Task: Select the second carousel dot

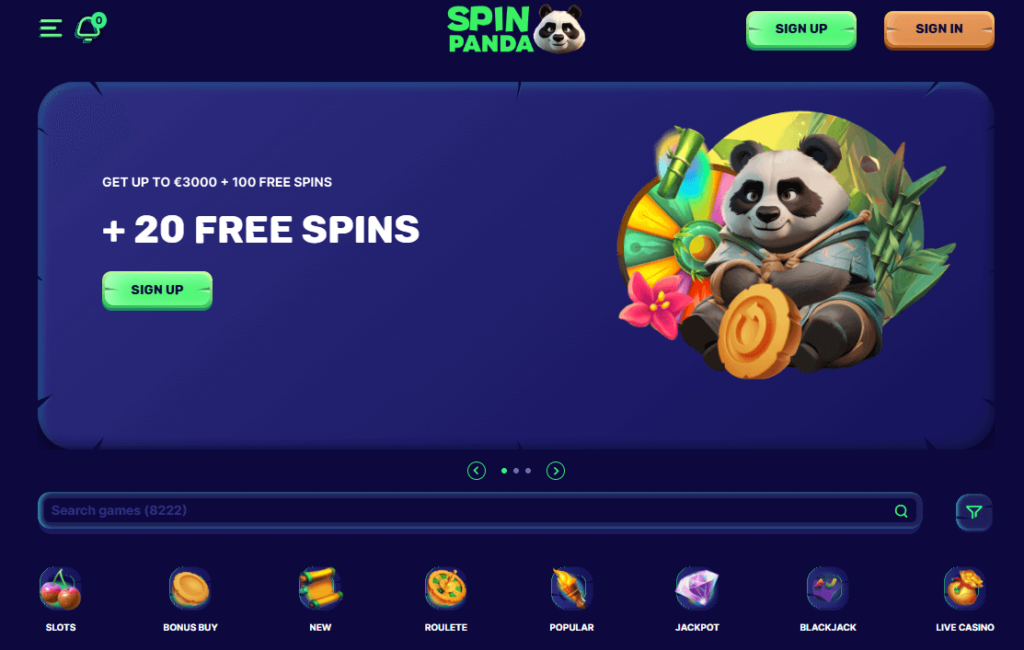Action: click(516, 470)
